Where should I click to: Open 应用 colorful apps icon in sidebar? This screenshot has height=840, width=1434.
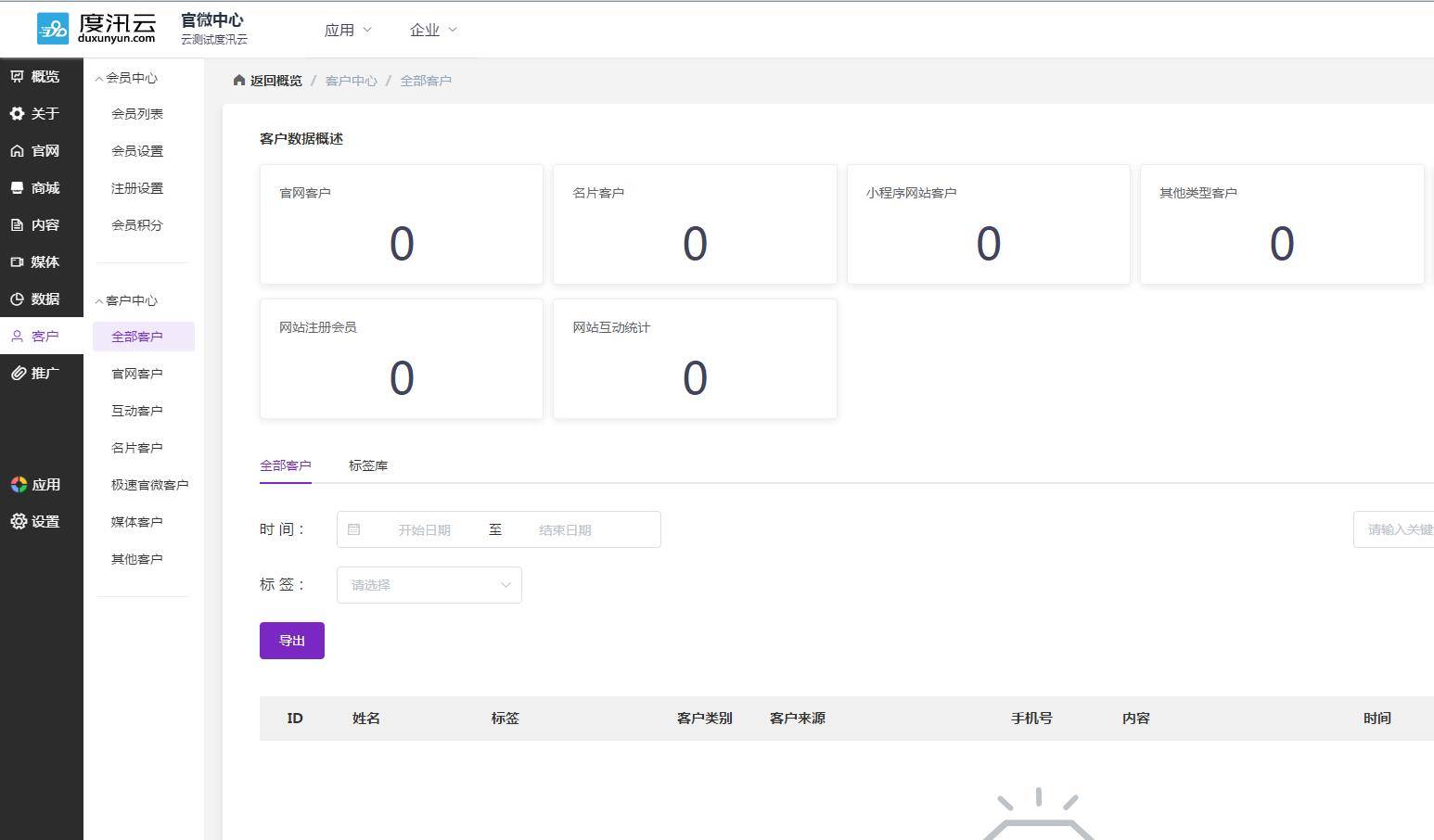19,484
